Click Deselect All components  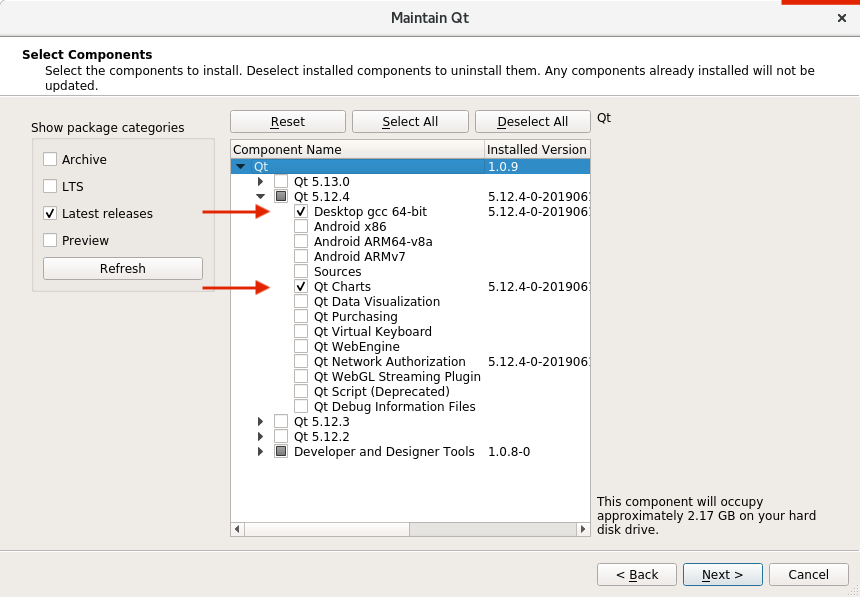pyautogui.click(x=533, y=121)
